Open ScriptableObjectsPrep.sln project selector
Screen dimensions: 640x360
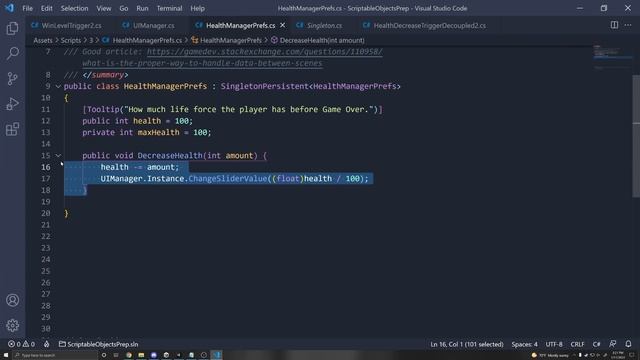point(98,344)
